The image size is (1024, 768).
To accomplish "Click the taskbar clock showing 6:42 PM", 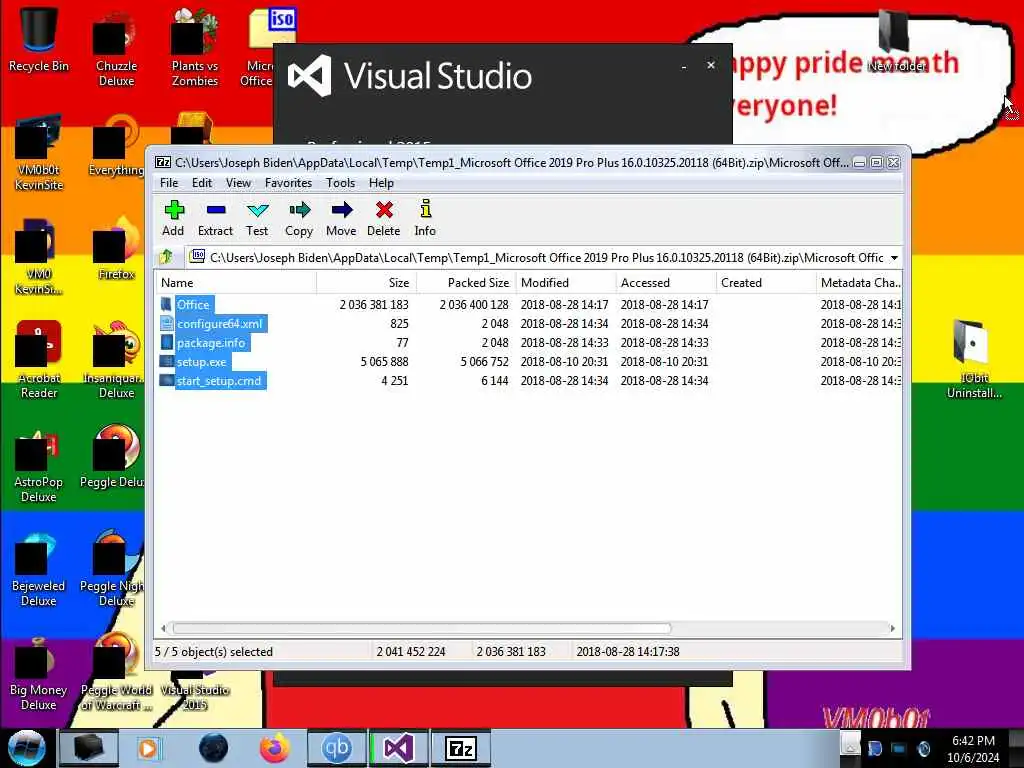I will tap(973, 749).
